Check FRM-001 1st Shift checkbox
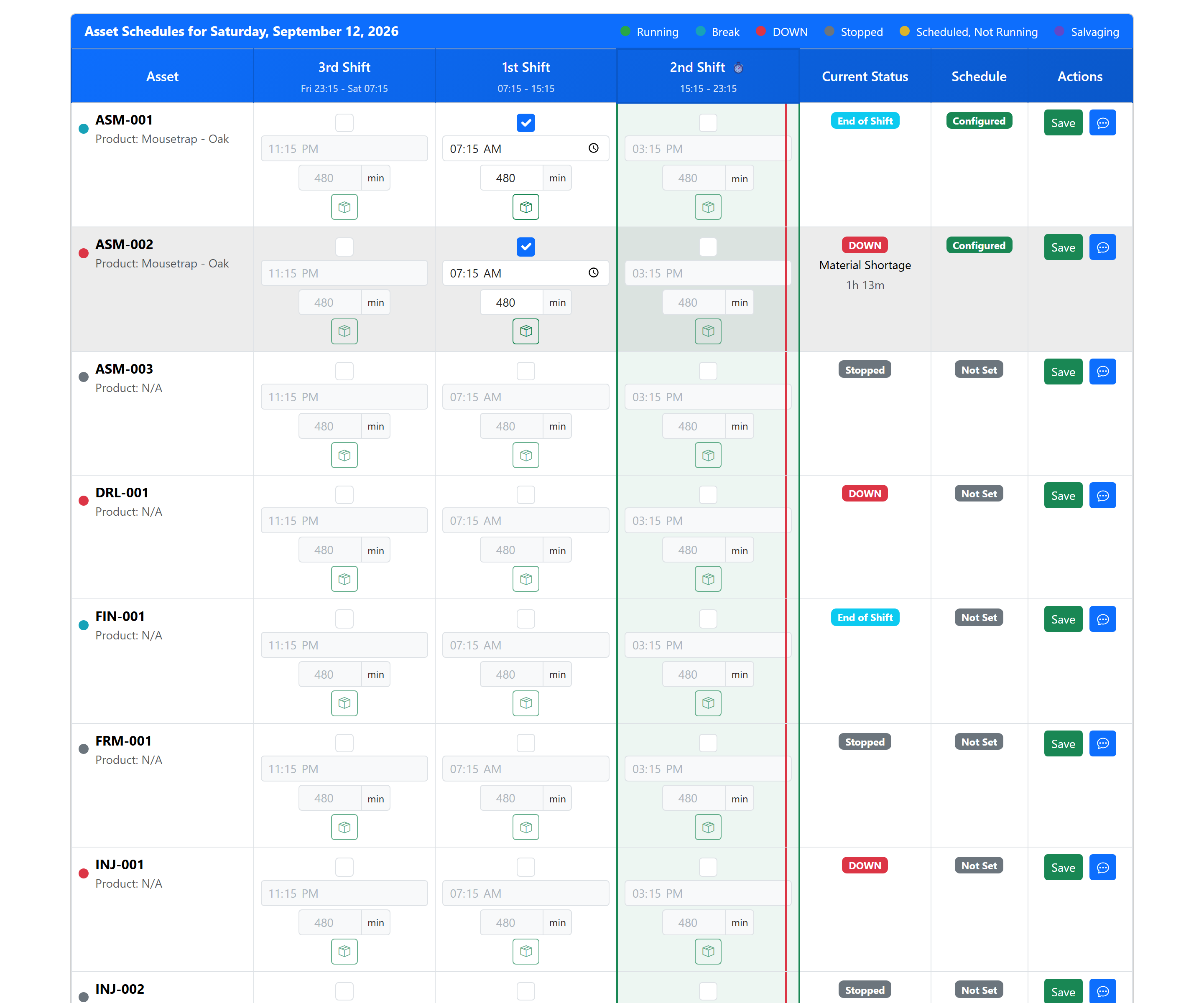Image resolution: width=1204 pixels, height=1003 pixels. 526,743
